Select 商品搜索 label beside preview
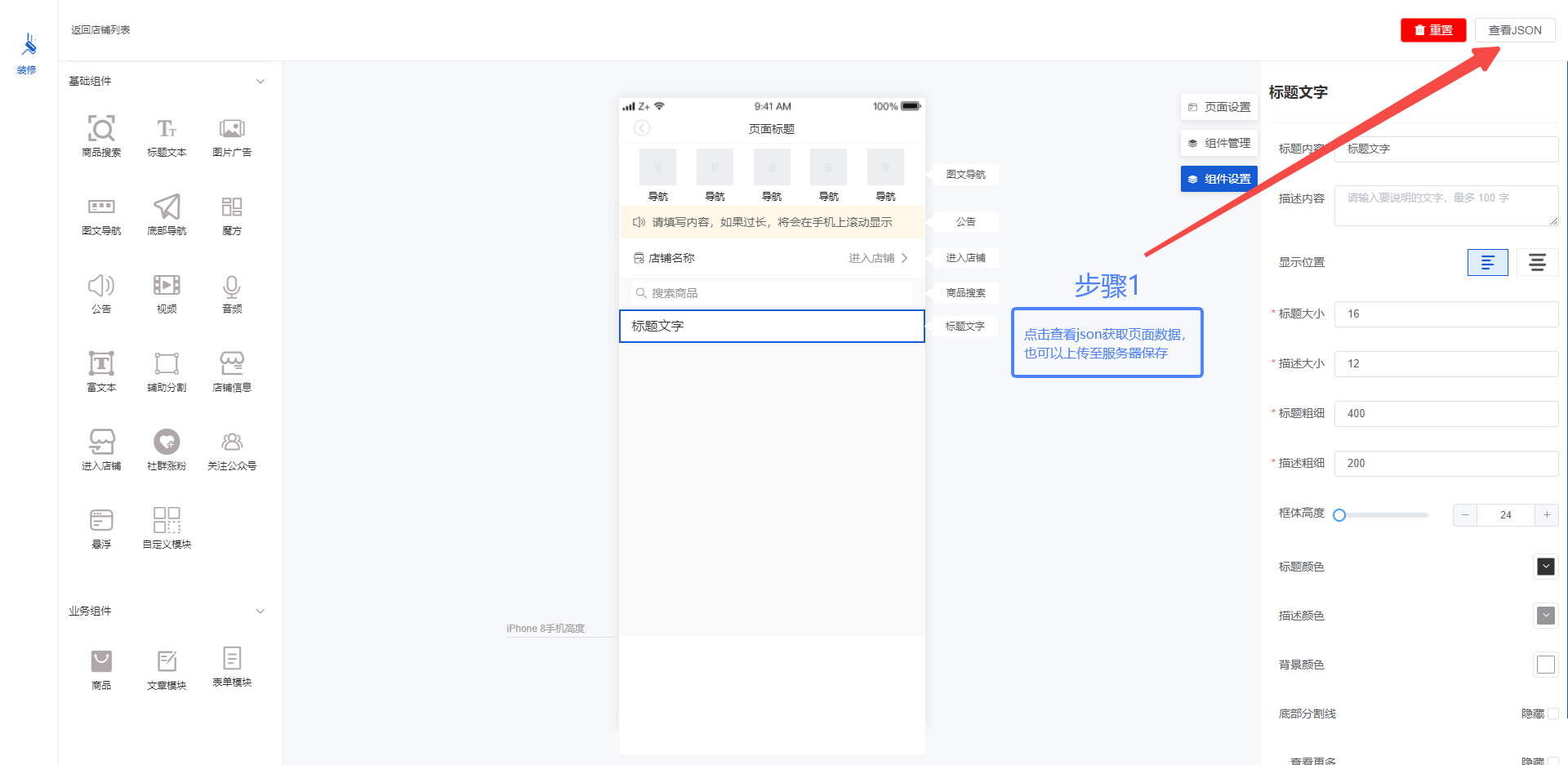 pyautogui.click(x=964, y=293)
